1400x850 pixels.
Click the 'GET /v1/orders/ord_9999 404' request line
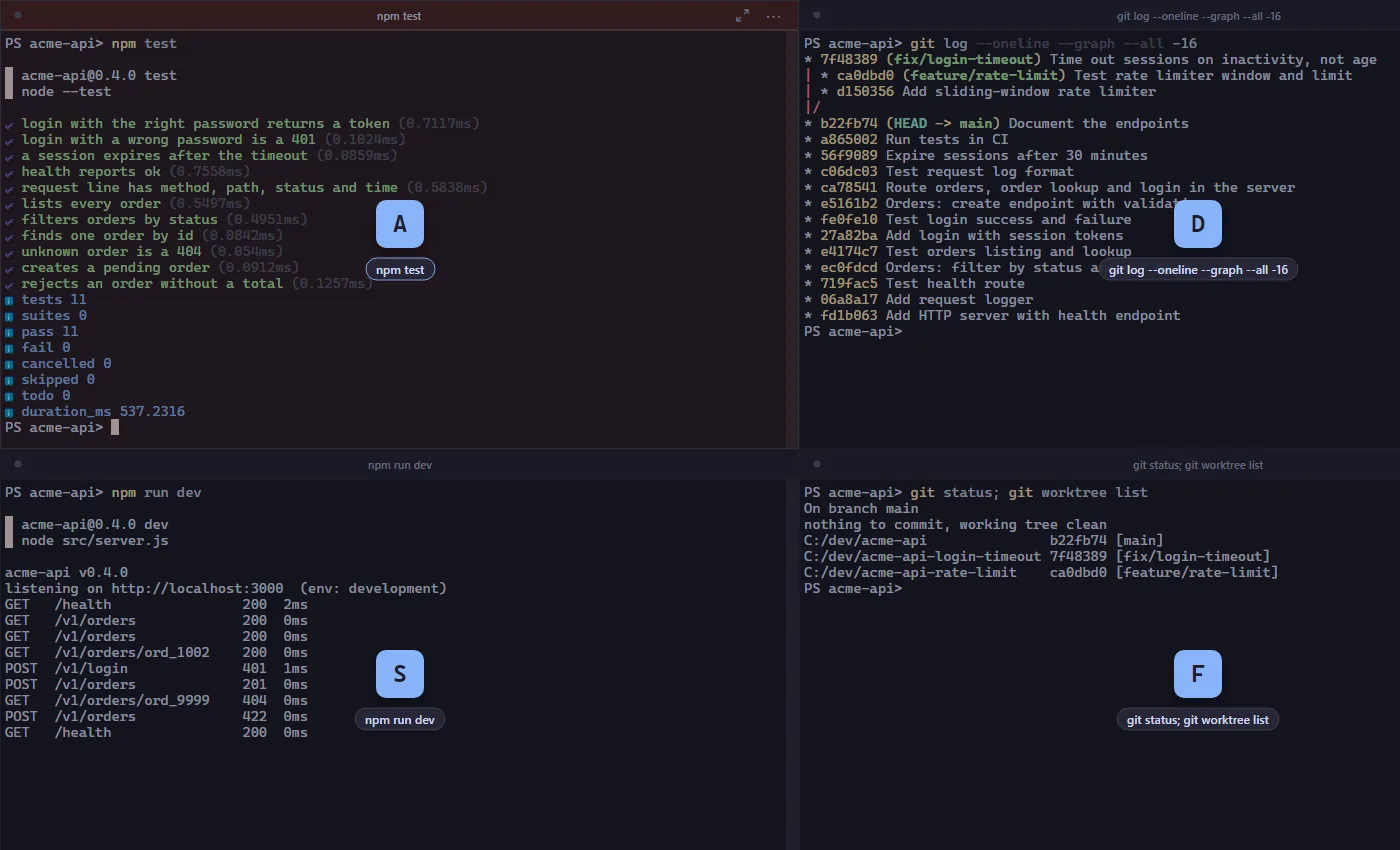(x=156, y=701)
